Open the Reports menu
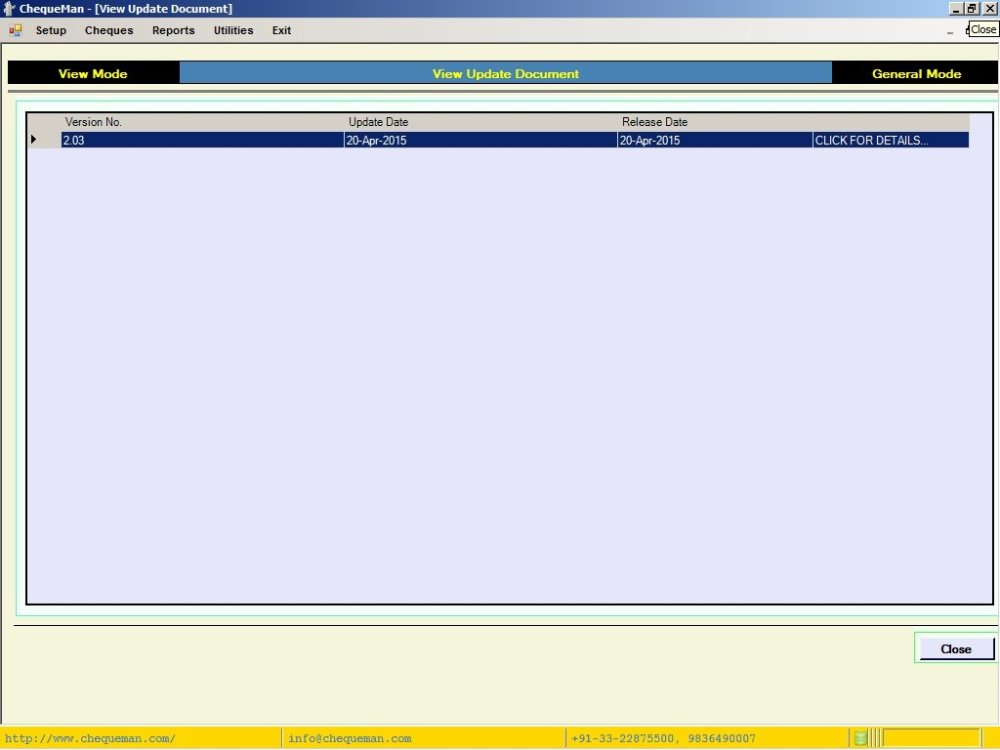The width and height of the screenshot is (1000, 750). click(173, 30)
